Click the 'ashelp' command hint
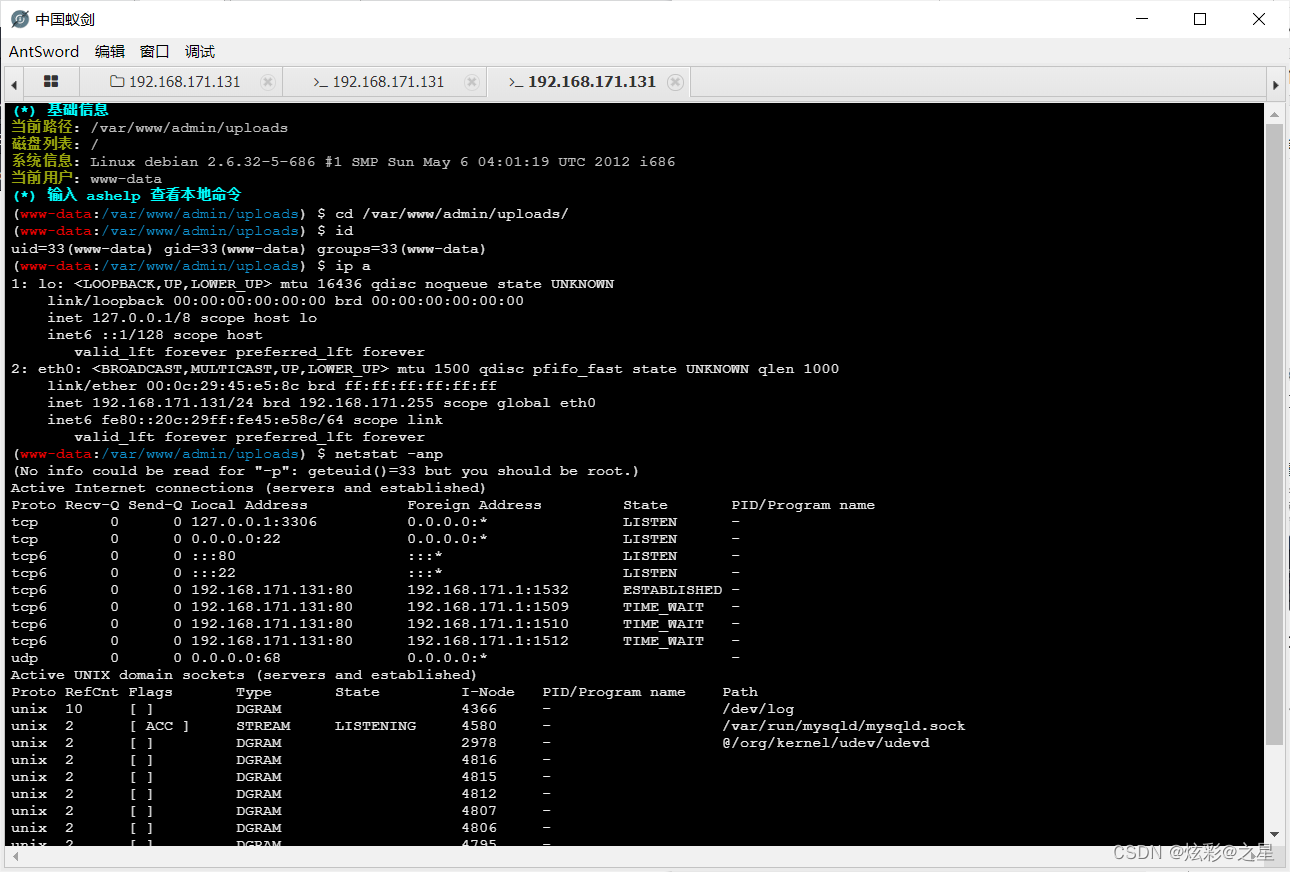 pos(113,196)
